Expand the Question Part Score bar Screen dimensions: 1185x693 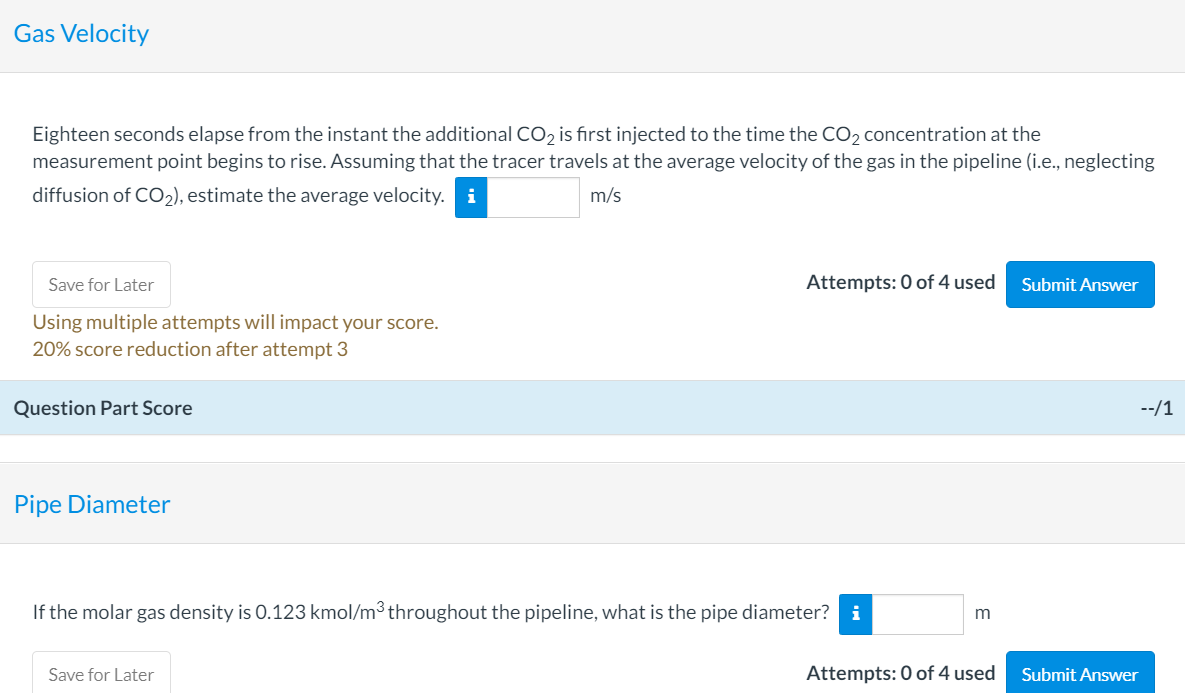pos(103,408)
